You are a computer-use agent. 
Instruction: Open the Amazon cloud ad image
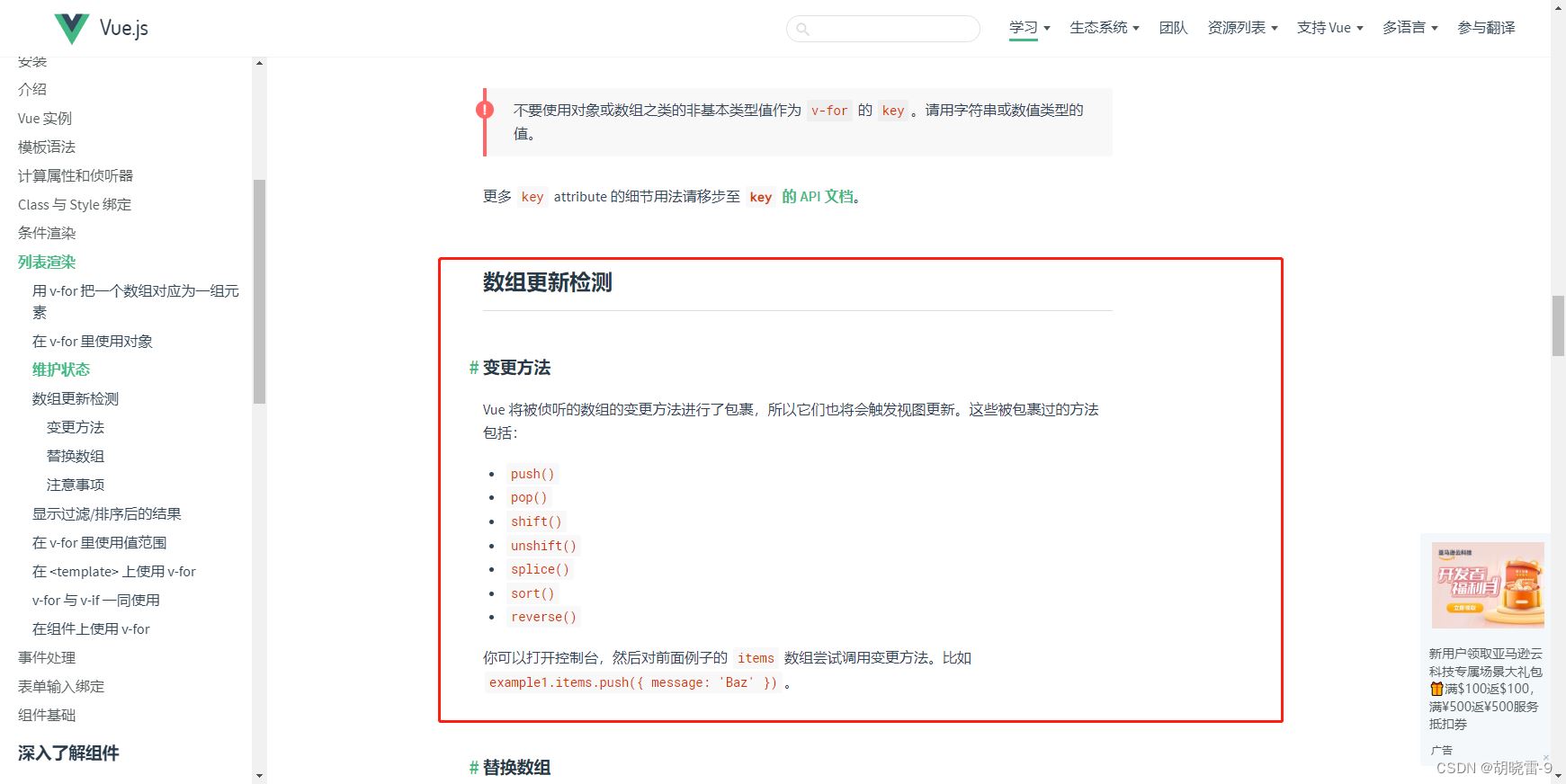click(x=1488, y=585)
